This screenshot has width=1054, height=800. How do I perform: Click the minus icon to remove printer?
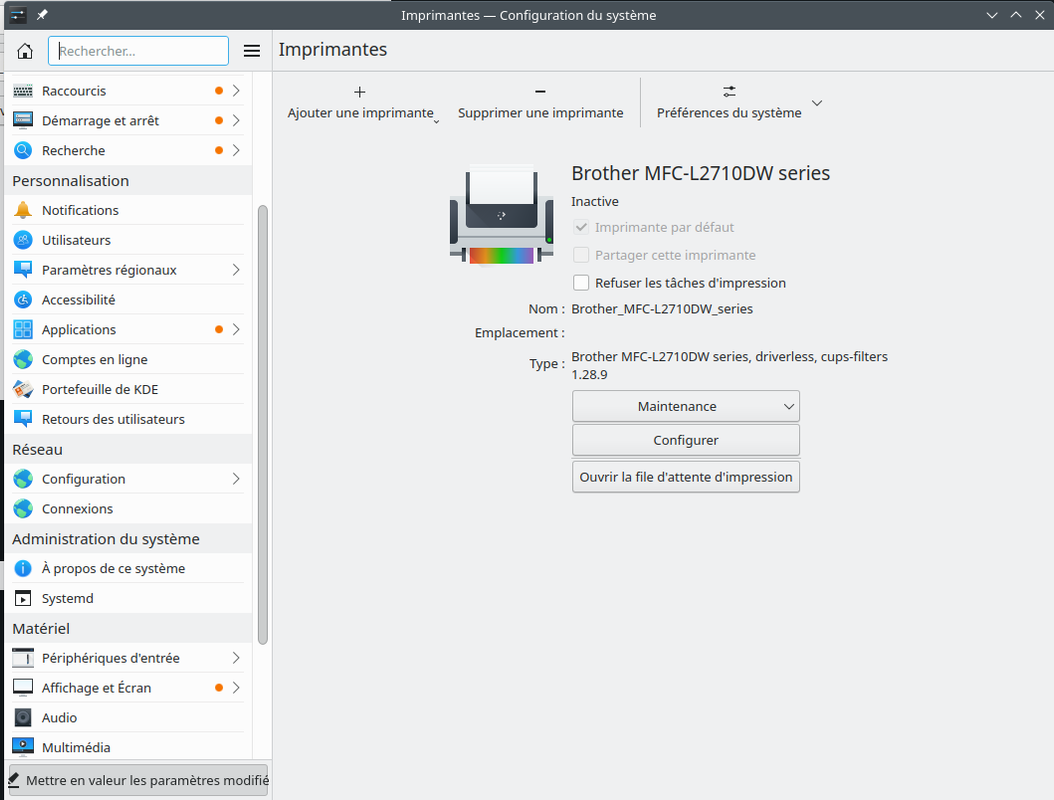click(540, 91)
